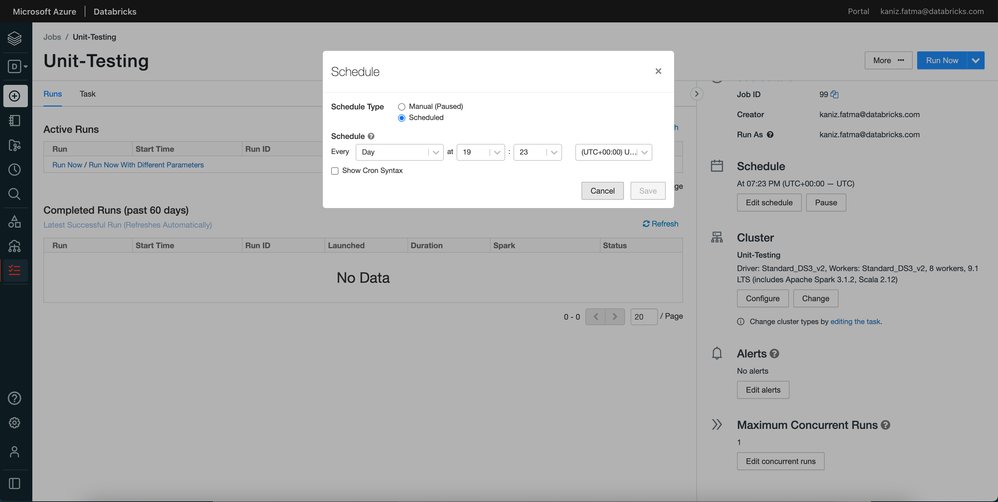The width and height of the screenshot is (998, 502).
Task: Click Cancel in the Schedule dialog
Action: 602,191
